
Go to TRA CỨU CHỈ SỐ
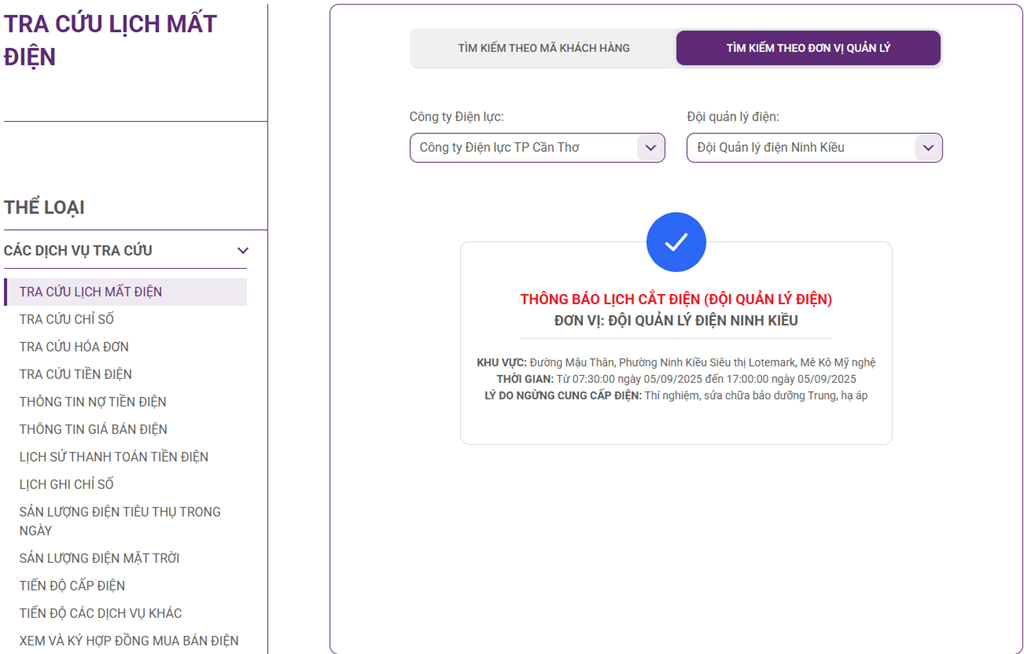pos(67,319)
